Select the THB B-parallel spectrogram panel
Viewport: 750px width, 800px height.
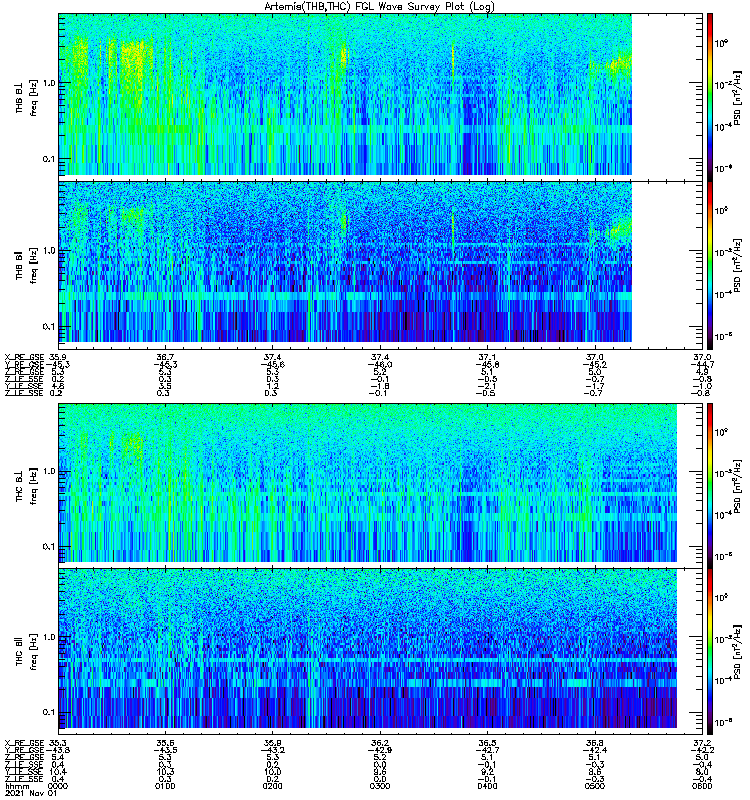pos(380,265)
